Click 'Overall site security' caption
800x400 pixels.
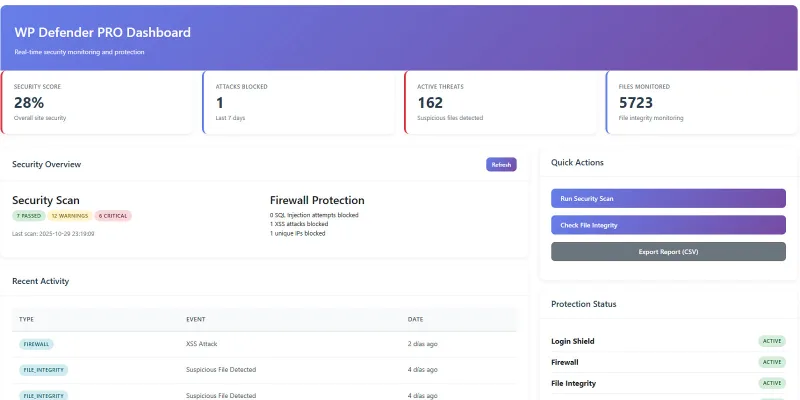coord(40,118)
